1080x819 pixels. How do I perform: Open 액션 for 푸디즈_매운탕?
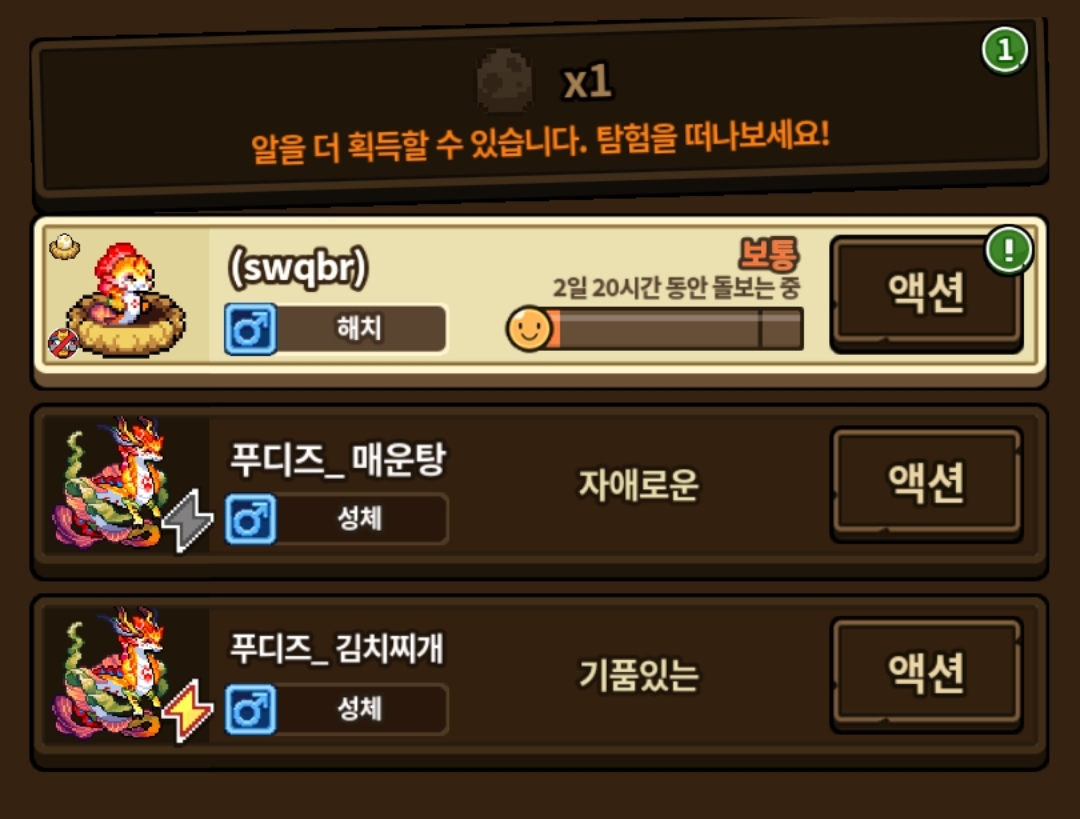(x=926, y=483)
